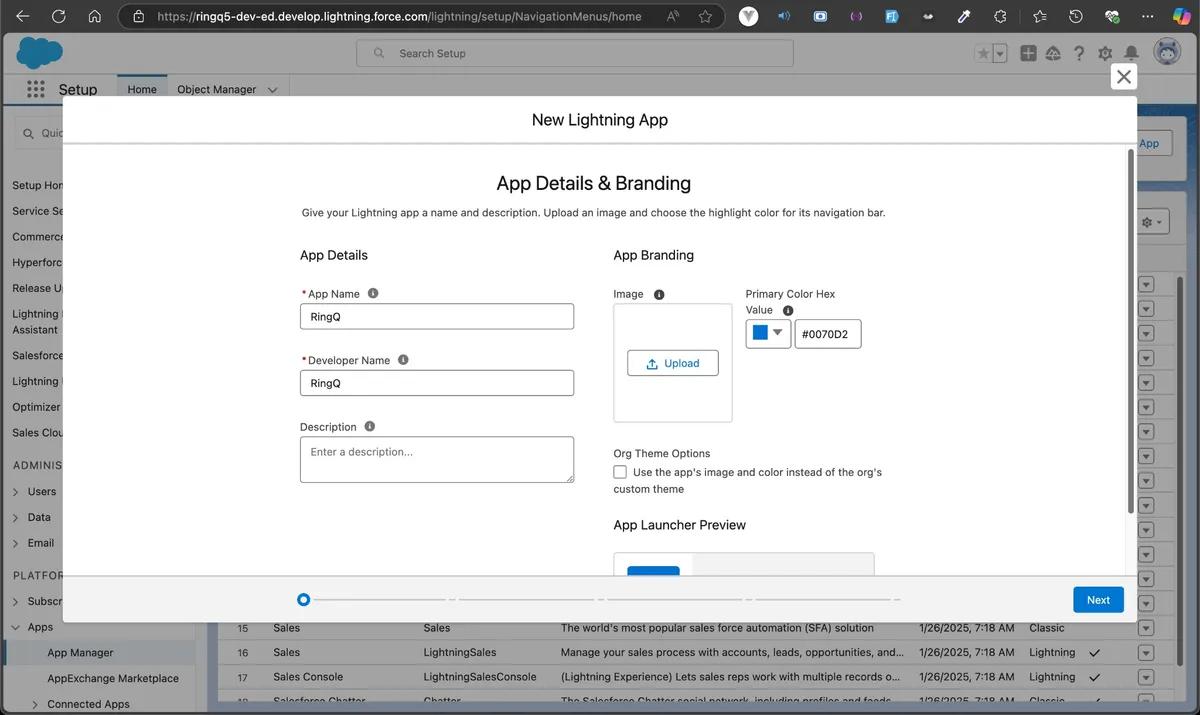Screen dimensions: 1200x715
Task: Click the Next button
Action: pyautogui.click(x=1098, y=600)
